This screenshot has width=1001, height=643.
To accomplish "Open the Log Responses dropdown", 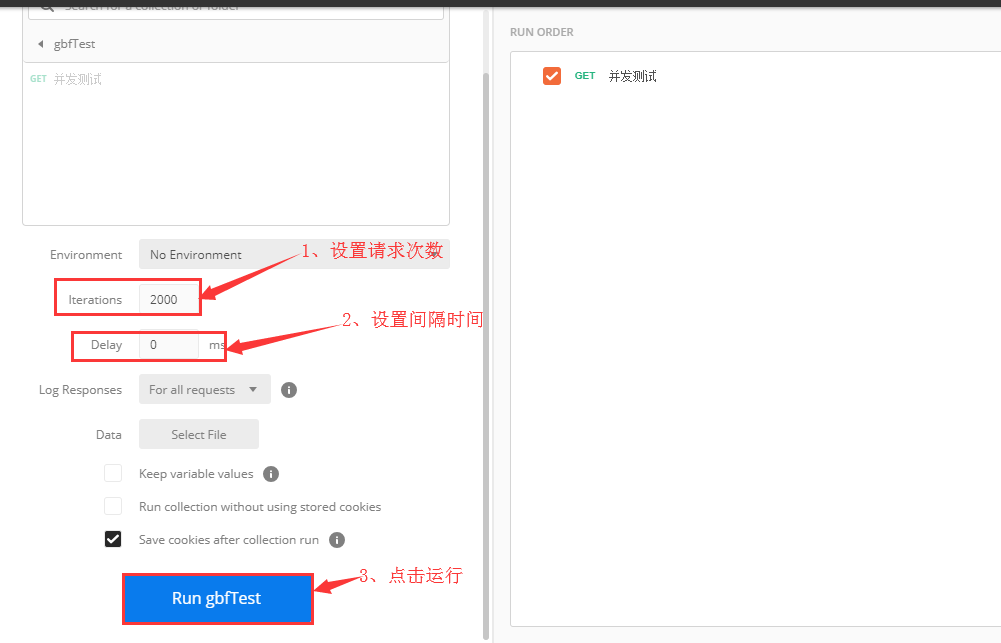I will [205, 390].
